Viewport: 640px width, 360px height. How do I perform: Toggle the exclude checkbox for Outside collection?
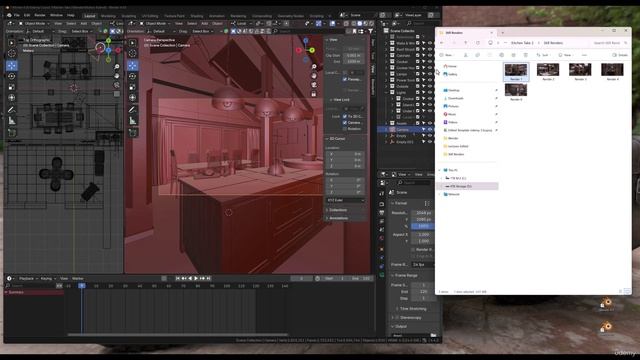click(417, 87)
